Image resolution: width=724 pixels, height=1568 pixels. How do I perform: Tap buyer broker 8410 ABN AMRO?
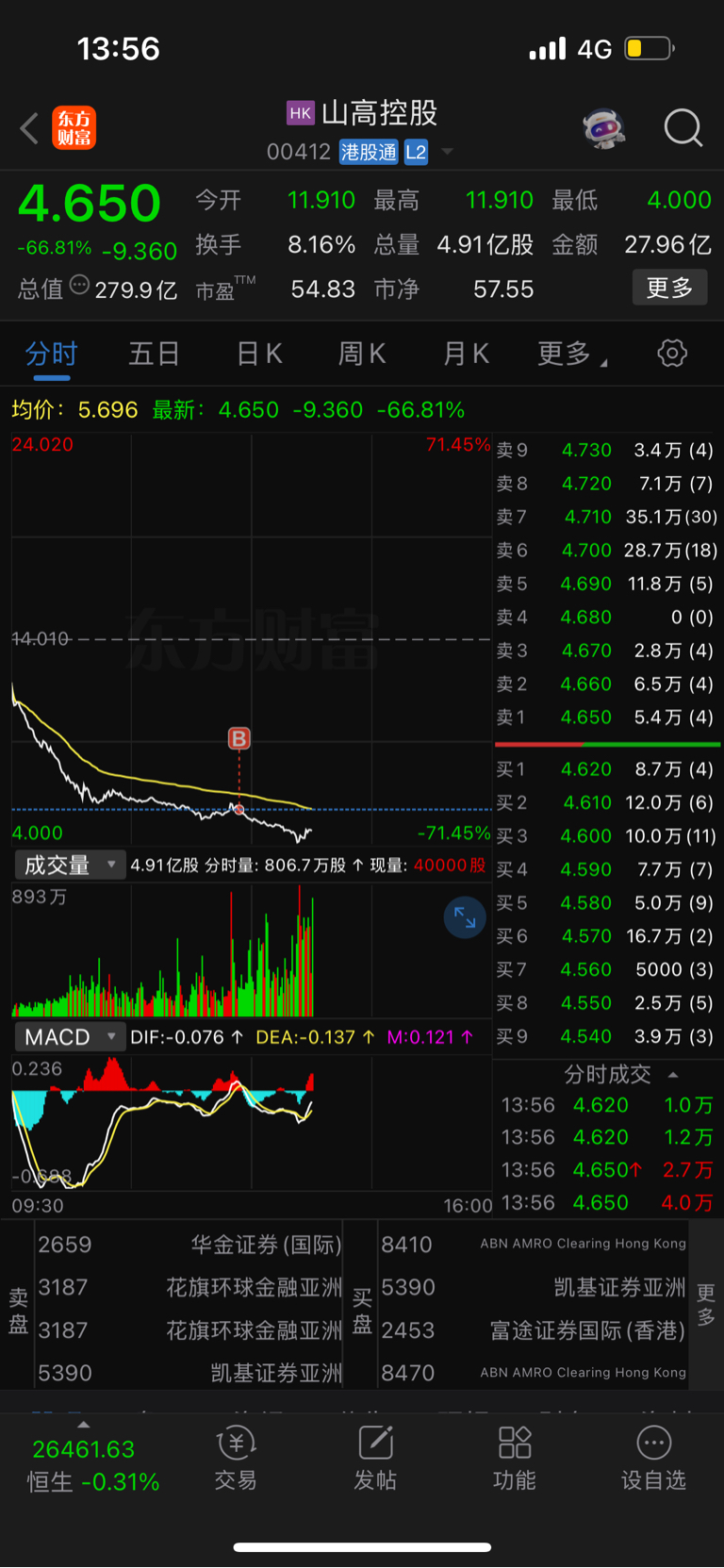coord(534,1245)
